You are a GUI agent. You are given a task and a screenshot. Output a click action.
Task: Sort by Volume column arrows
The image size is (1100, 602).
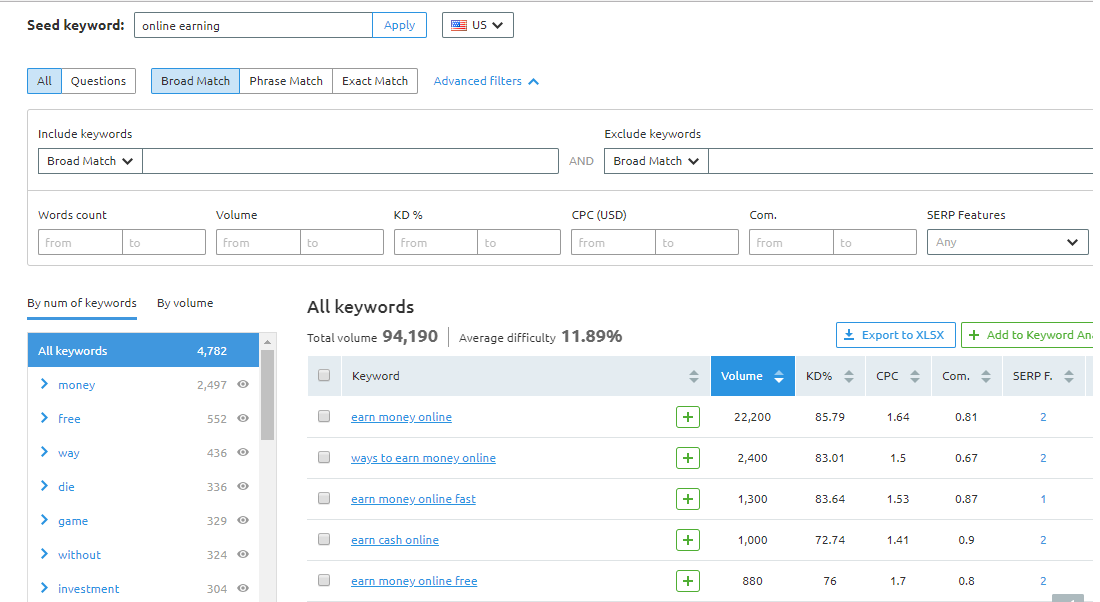tap(779, 376)
